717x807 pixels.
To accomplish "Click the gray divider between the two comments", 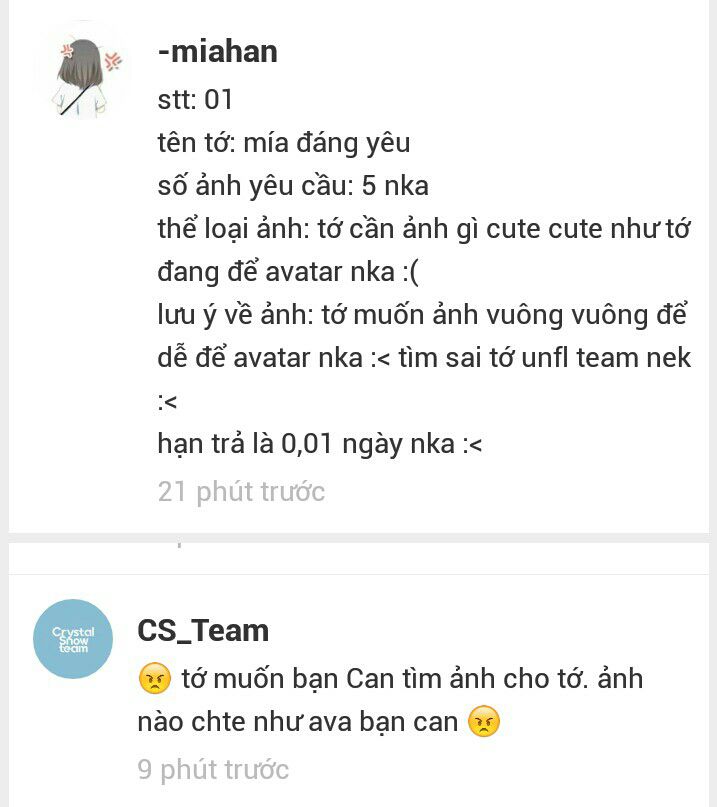I will tap(358, 538).
